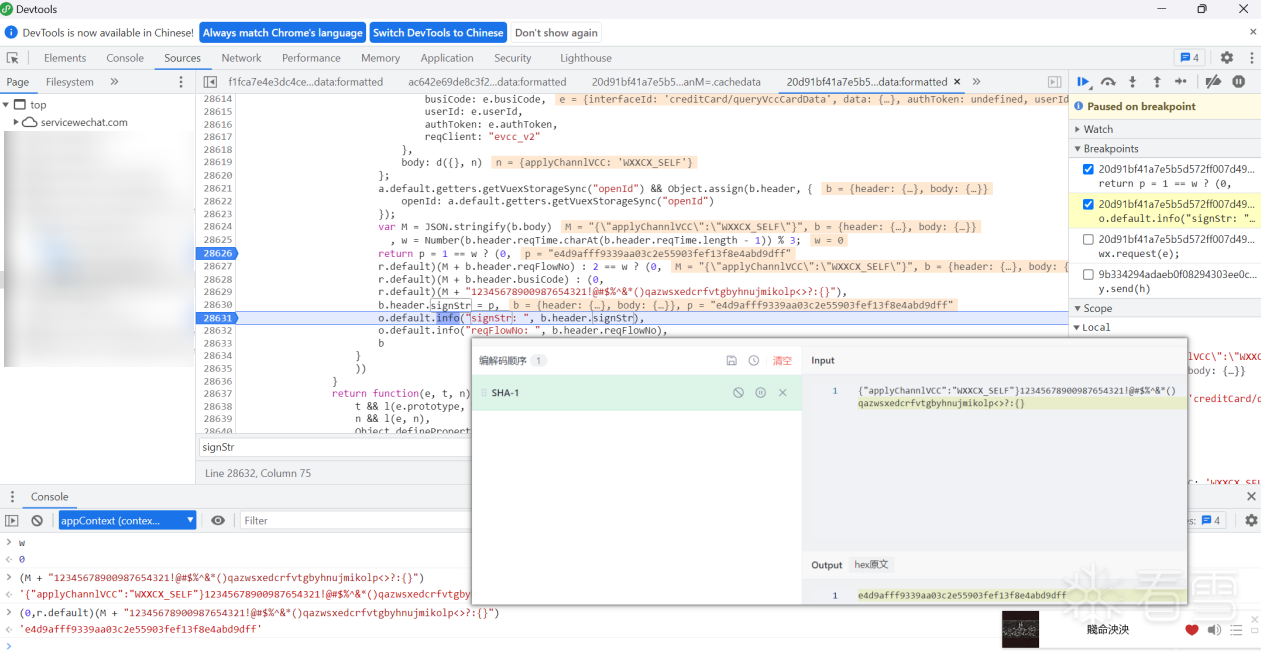This screenshot has width=1261, height=655.
Task: Resume script execution
Action: point(1083,82)
